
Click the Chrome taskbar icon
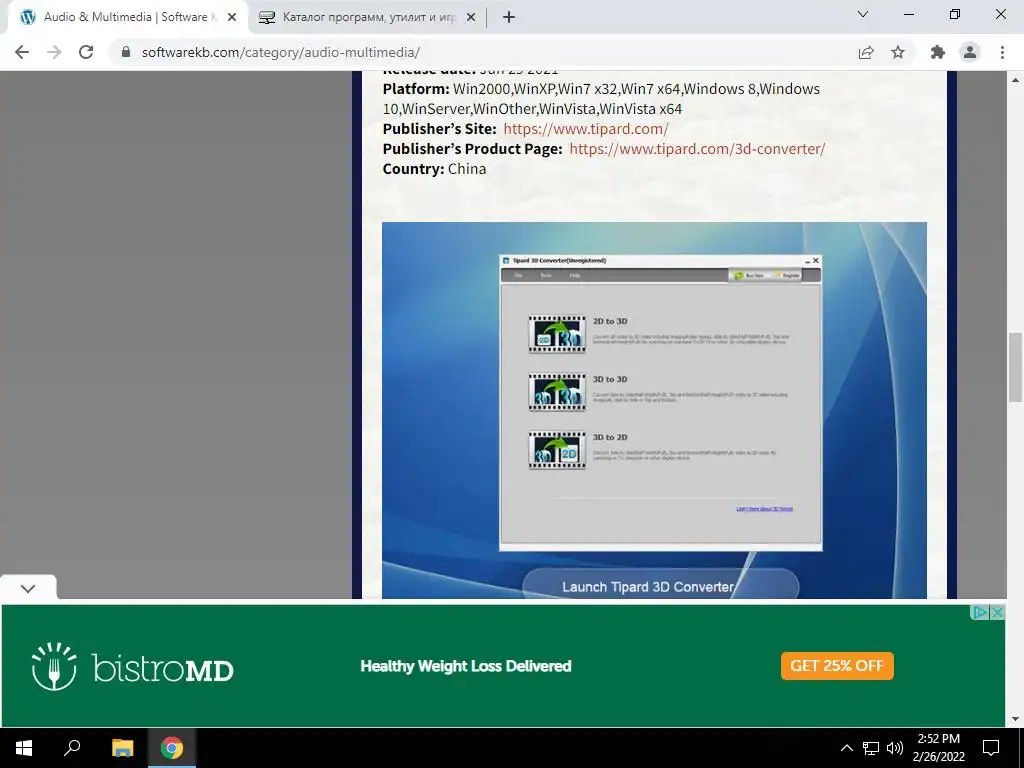pos(172,748)
